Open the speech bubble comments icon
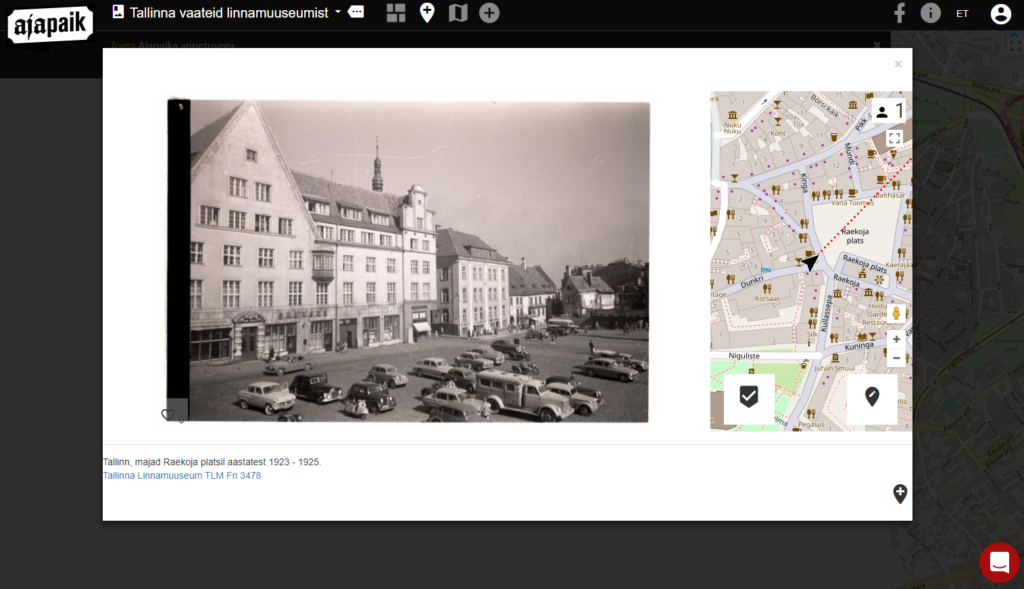The height and width of the screenshot is (589, 1024). pyautogui.click(x=357, y=13)
